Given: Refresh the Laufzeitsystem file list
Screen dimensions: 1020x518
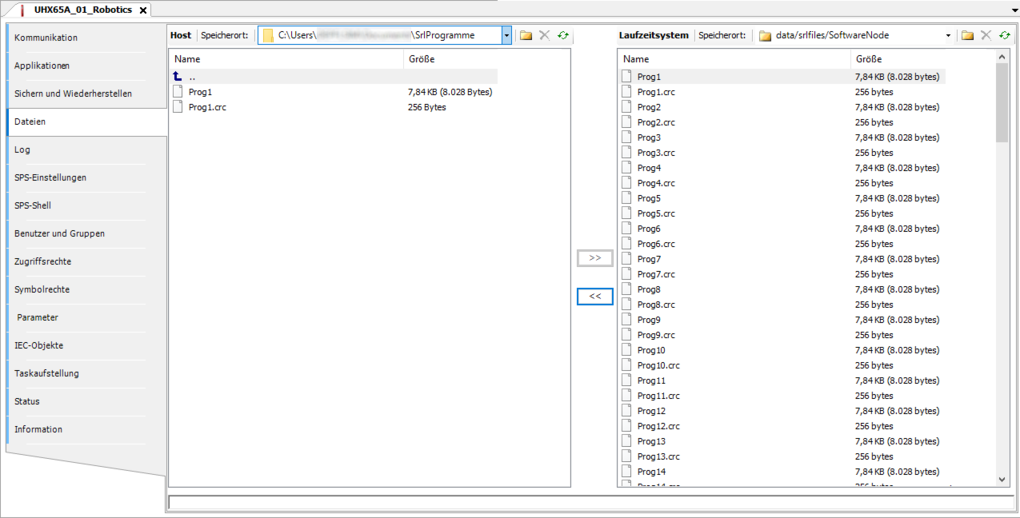Looking at the screenshot, I should point(1004,36).
